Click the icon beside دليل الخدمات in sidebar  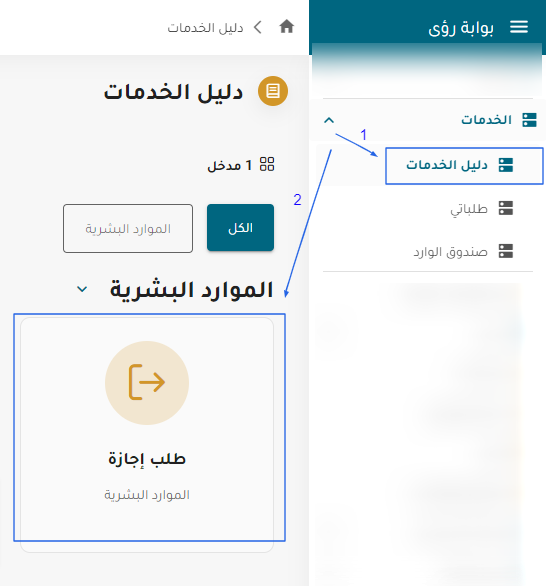506,165
